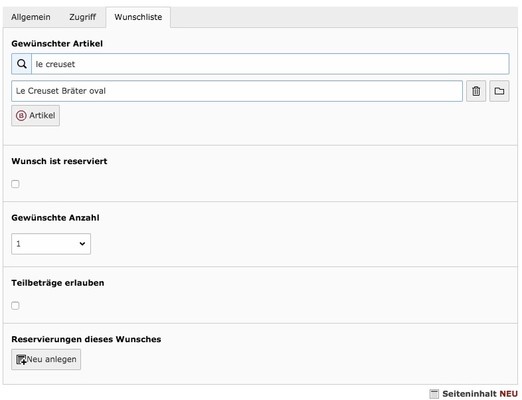This screenshot has width=522, height=400.
Task: Click the magnifier search icon
Action: tap(22, 64)
